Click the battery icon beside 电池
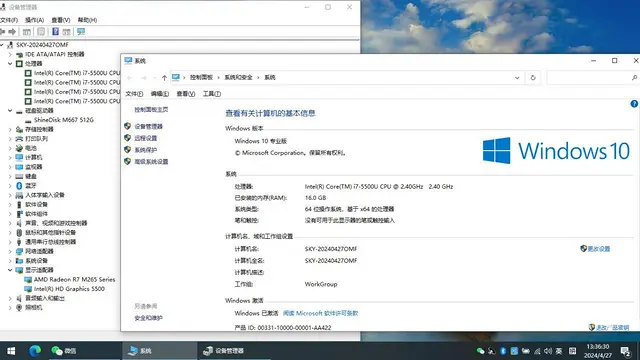 point(19,148)
